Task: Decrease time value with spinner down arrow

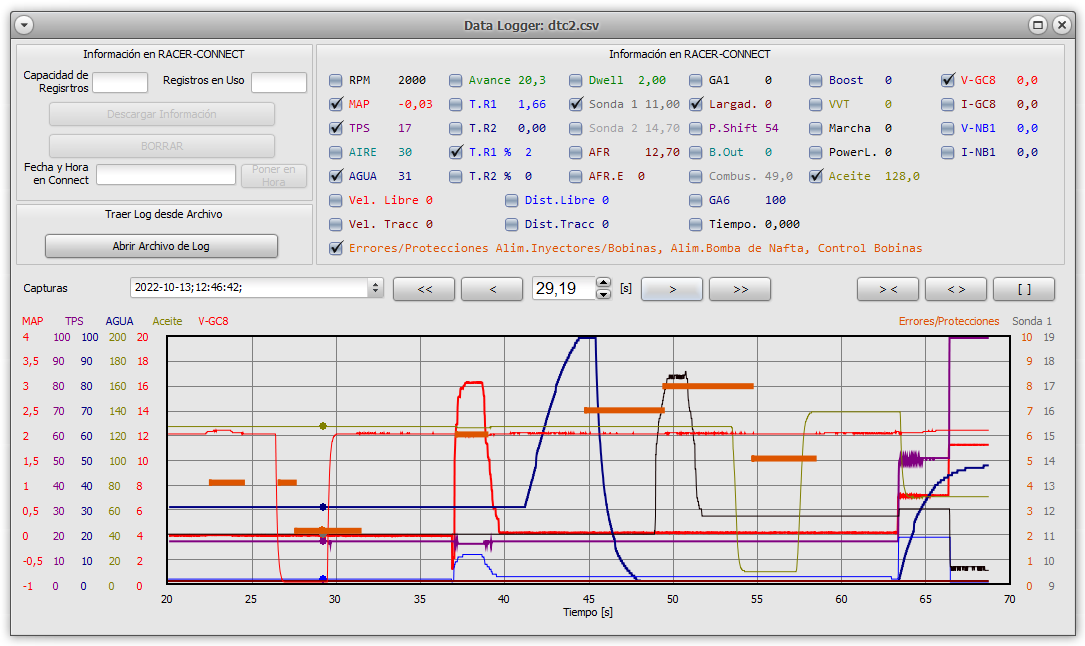Action: tap(603, 294)
